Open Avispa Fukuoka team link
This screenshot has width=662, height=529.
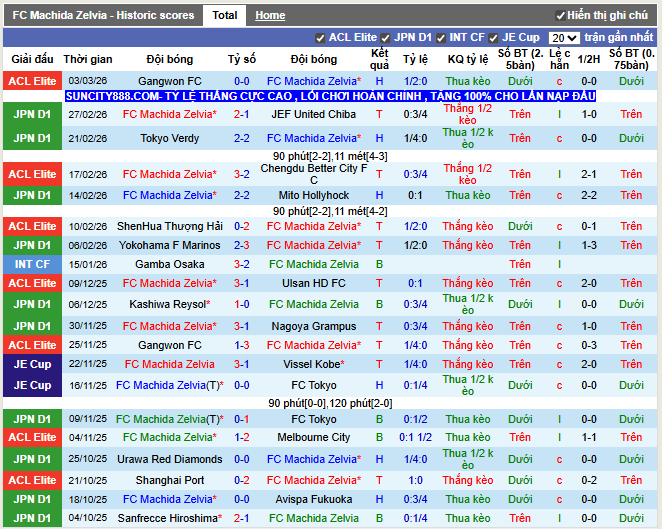click(314, 499)
